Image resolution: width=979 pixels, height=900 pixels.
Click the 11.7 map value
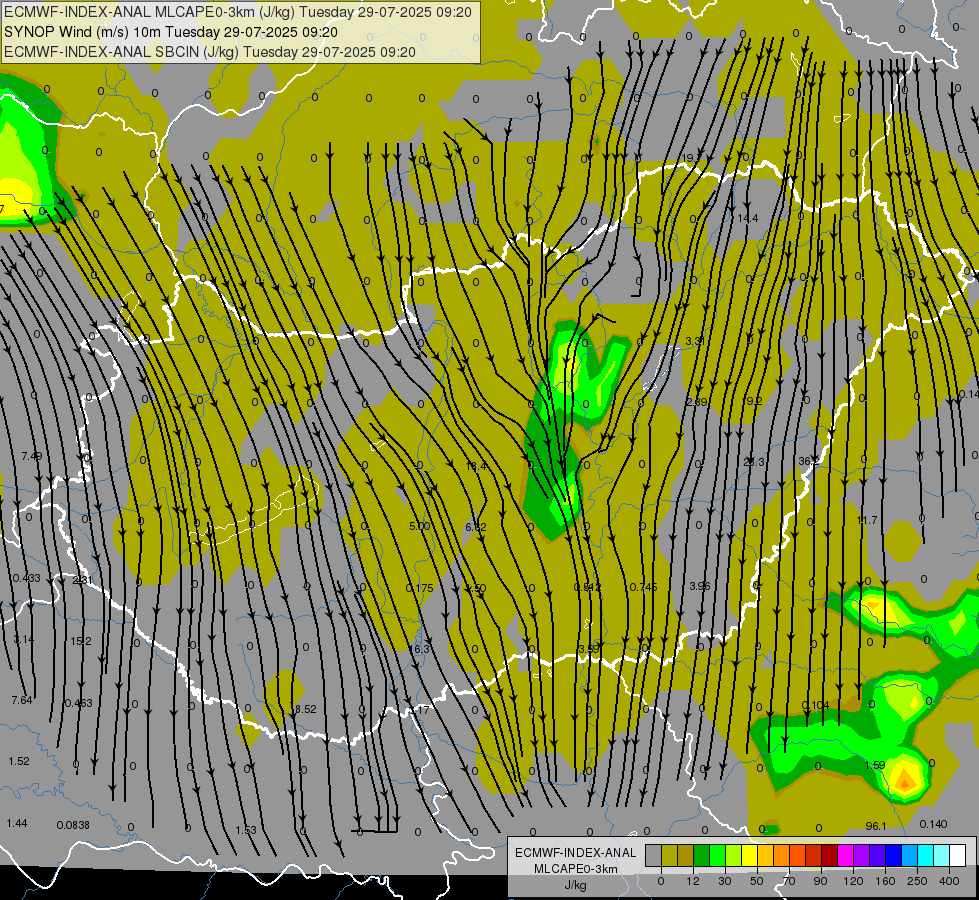click(867, 520)
